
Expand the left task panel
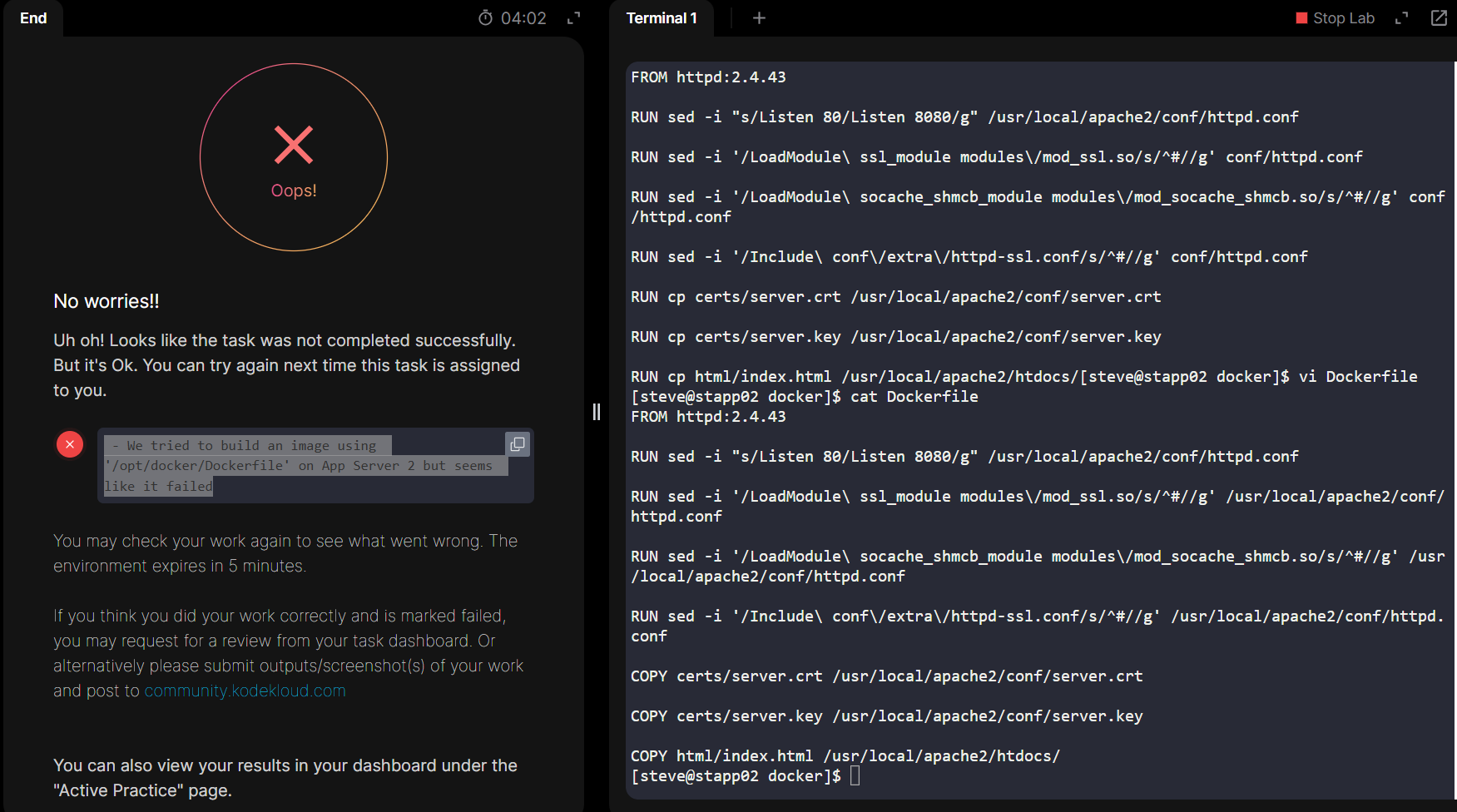pos(573,18)
